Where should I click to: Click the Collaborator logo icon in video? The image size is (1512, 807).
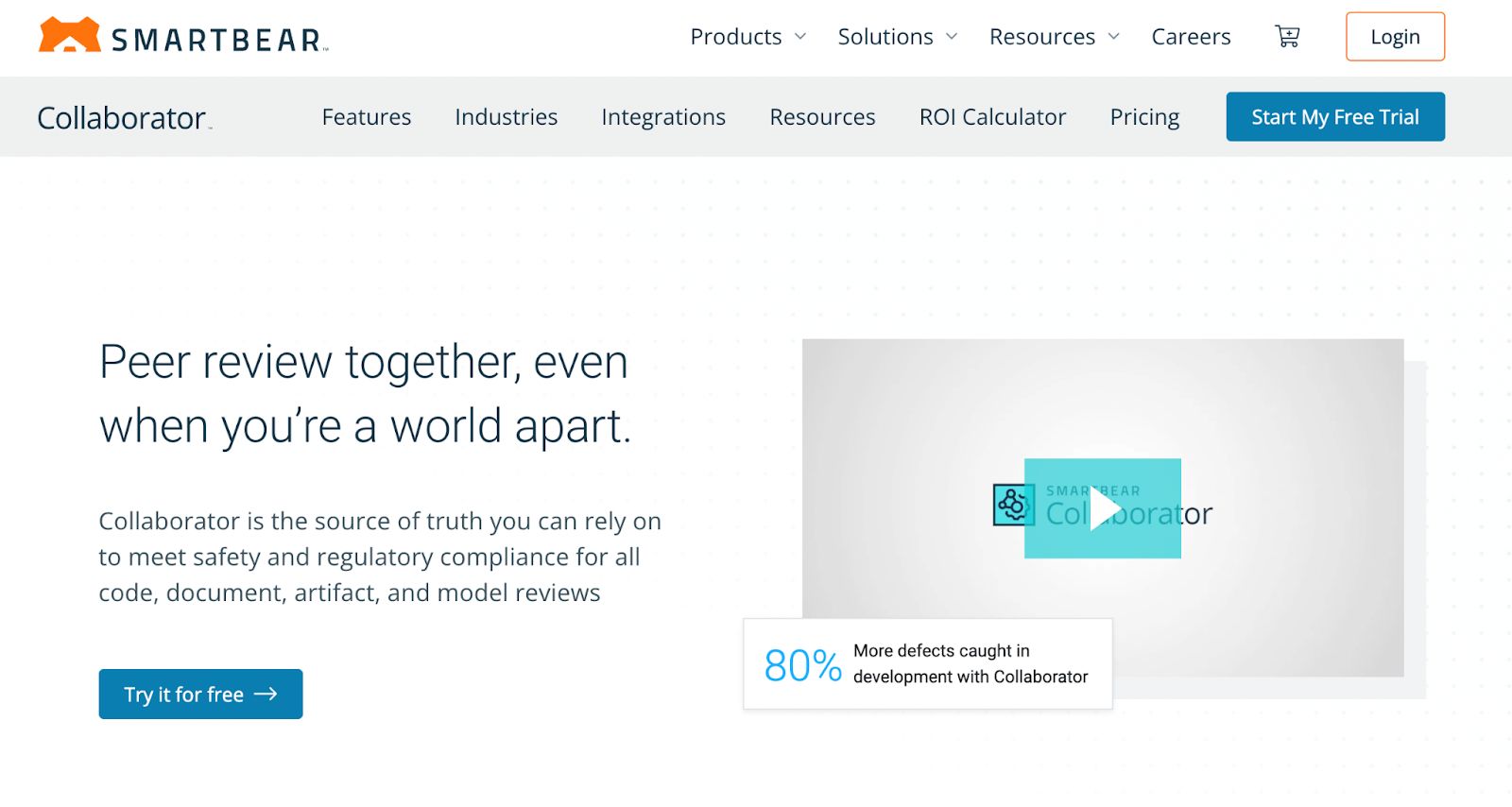tap(1013, 505)
